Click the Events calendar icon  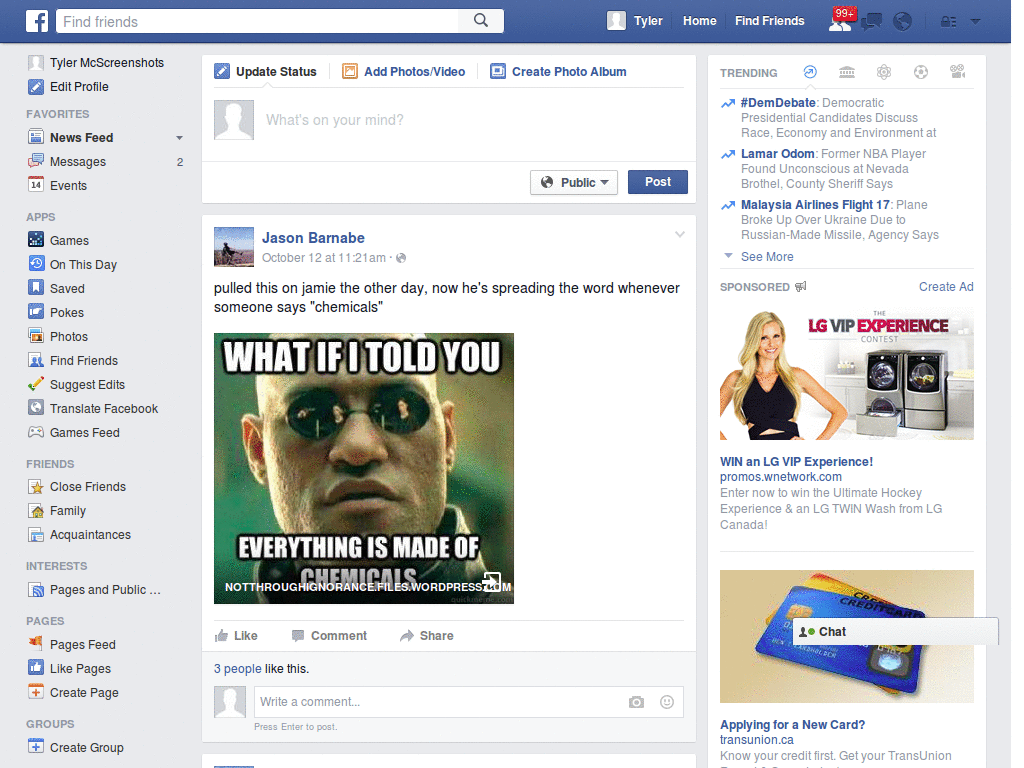point(36,185)
